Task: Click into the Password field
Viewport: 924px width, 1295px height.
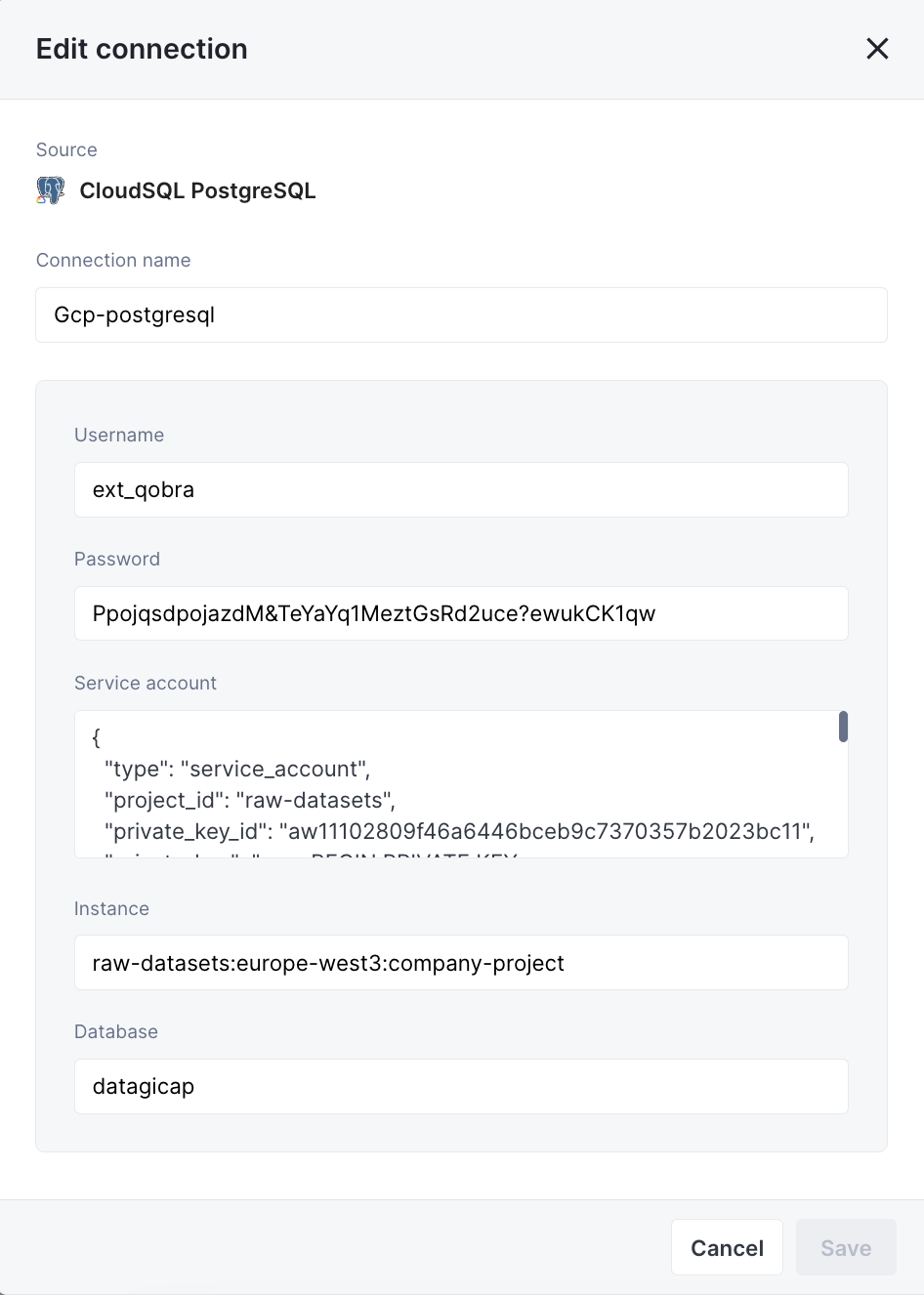Action: coord(461,613)
